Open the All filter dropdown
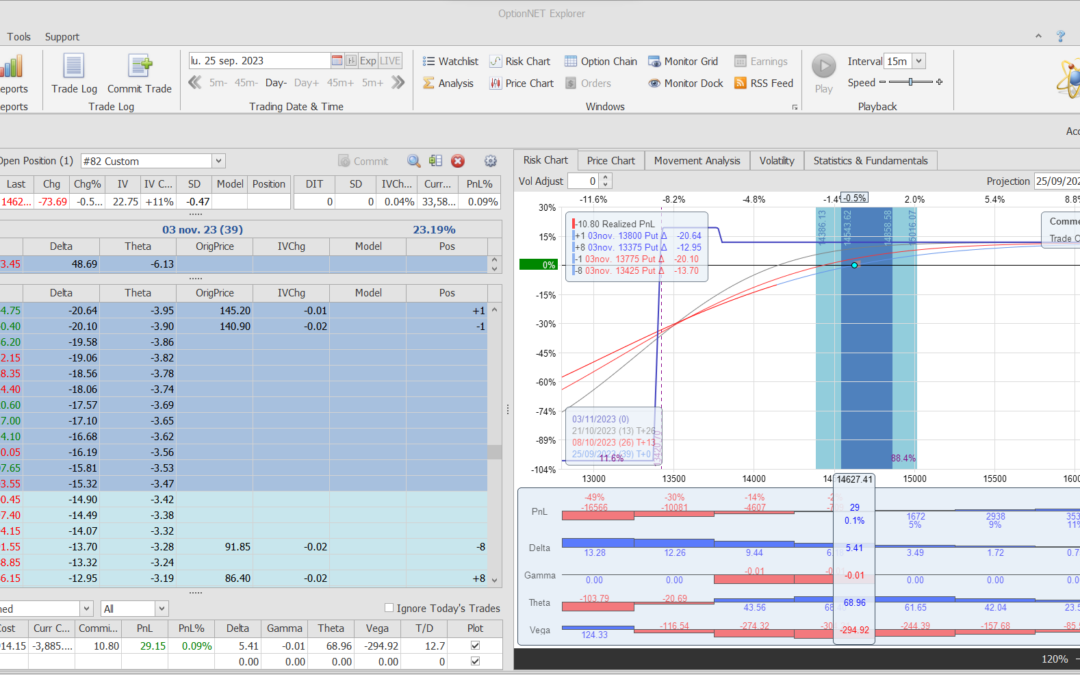The height and width of the screenshot is (675, 1080). pyautogui.click(x=161, y=608)
